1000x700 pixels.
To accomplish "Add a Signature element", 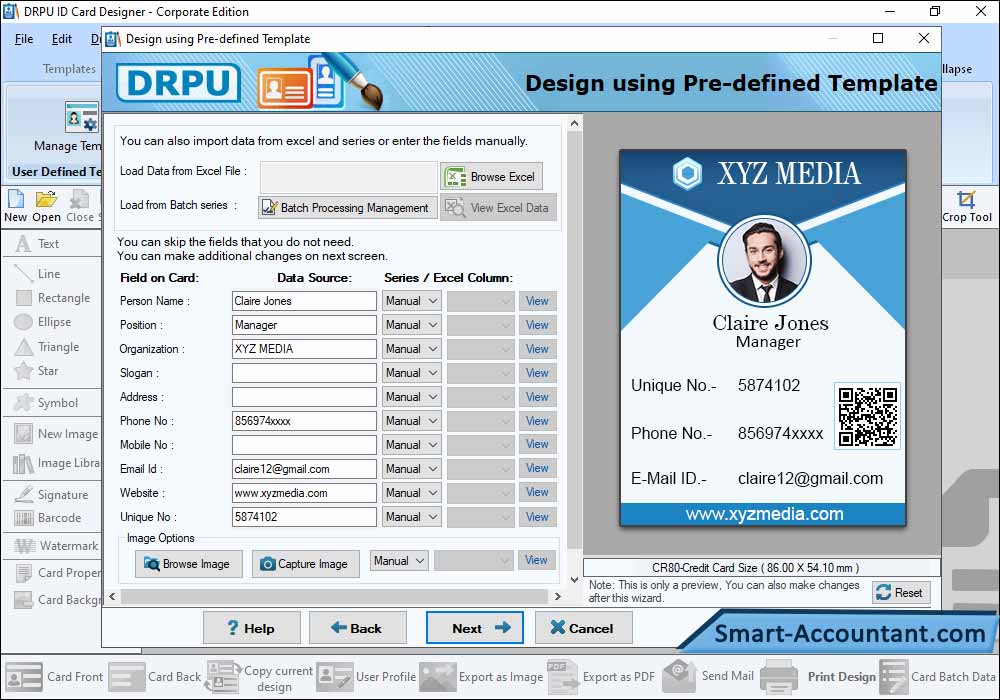I will pos(51,494).
